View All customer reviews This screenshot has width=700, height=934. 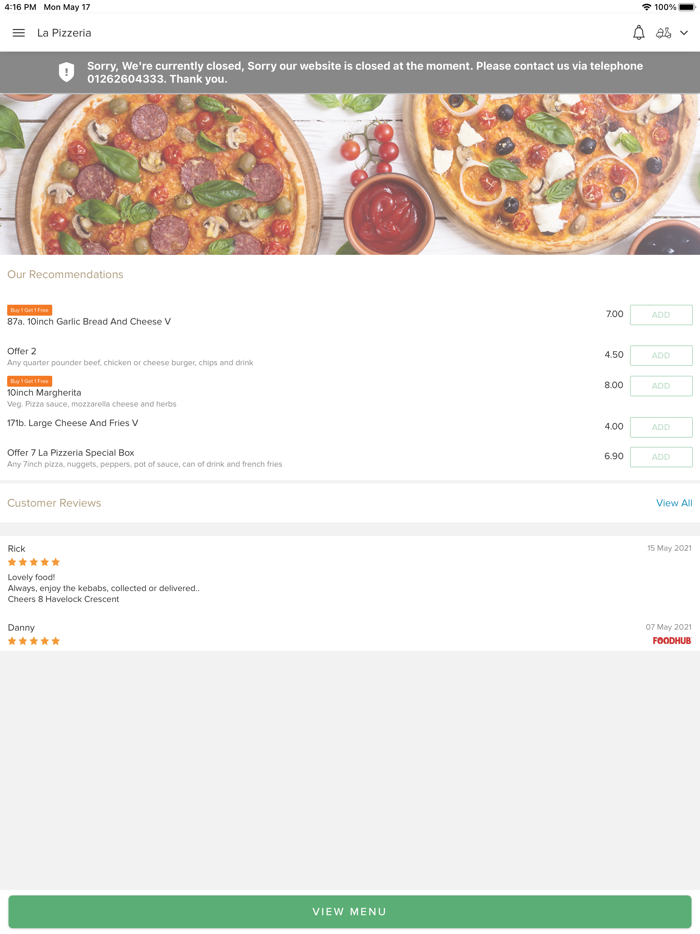click(x=674, y=503)
